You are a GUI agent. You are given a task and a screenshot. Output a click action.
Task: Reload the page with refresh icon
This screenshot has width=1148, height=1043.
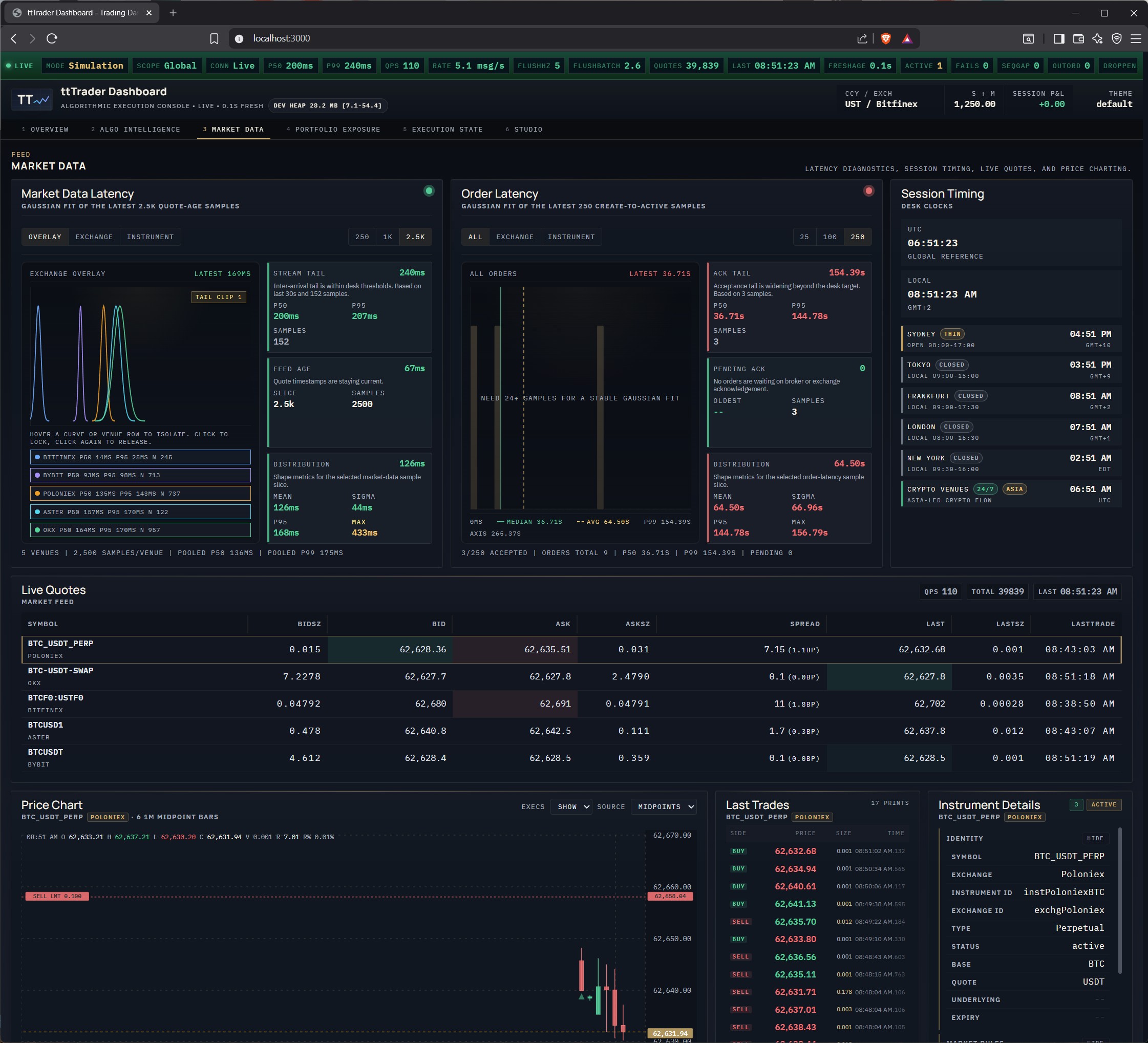pos(52,38)
